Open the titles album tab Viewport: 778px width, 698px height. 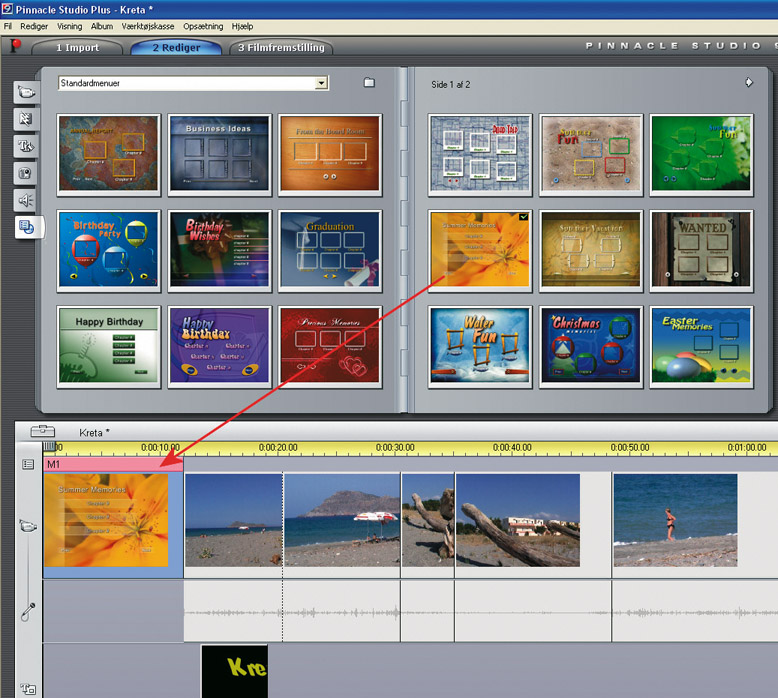(26, 146)
